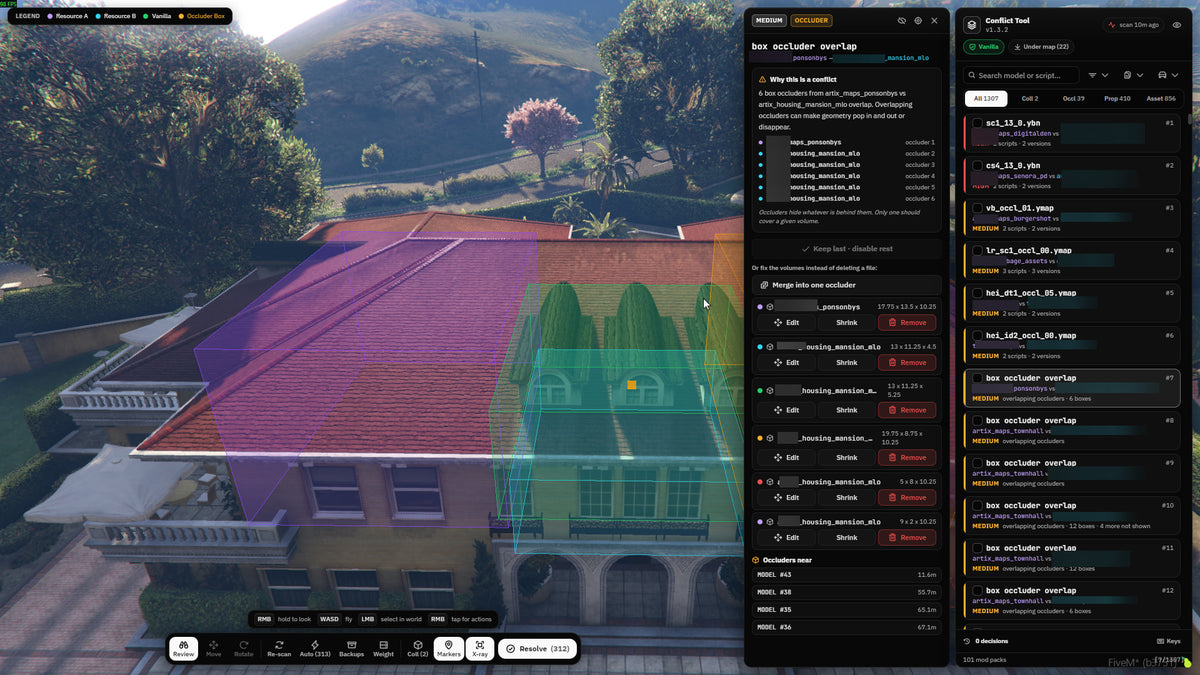Switch to the Occl 39 tab

click(x=1073, y=99)
